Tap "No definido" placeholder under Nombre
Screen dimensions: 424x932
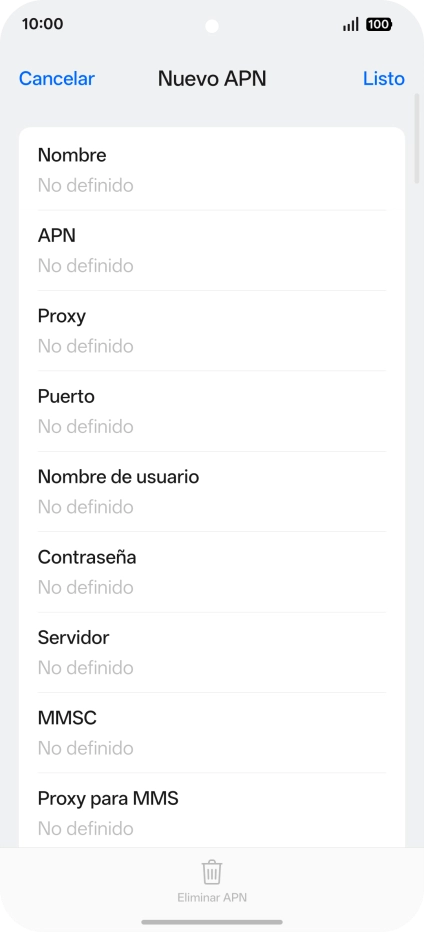(x=86, y=185)
